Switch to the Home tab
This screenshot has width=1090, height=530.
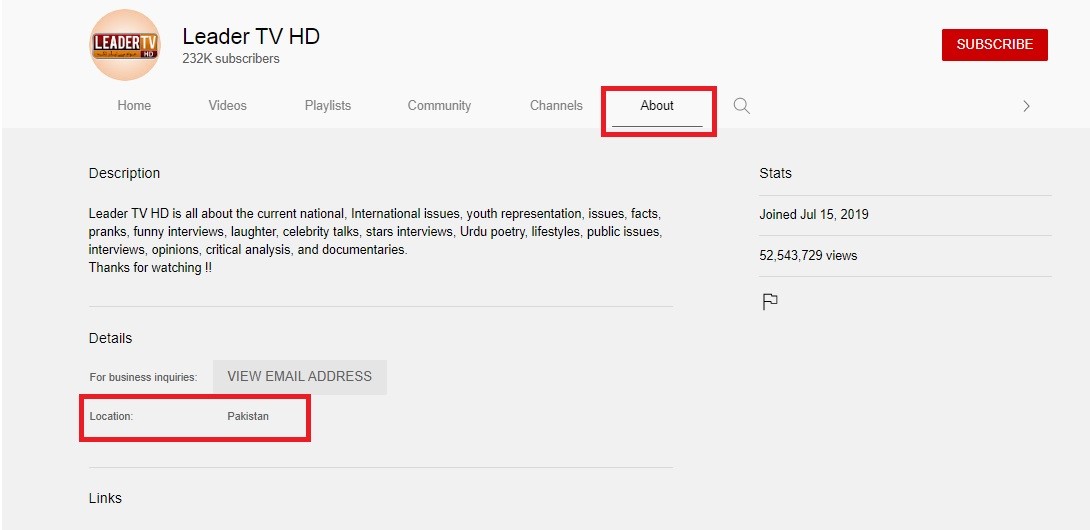[x=134, y=106]
